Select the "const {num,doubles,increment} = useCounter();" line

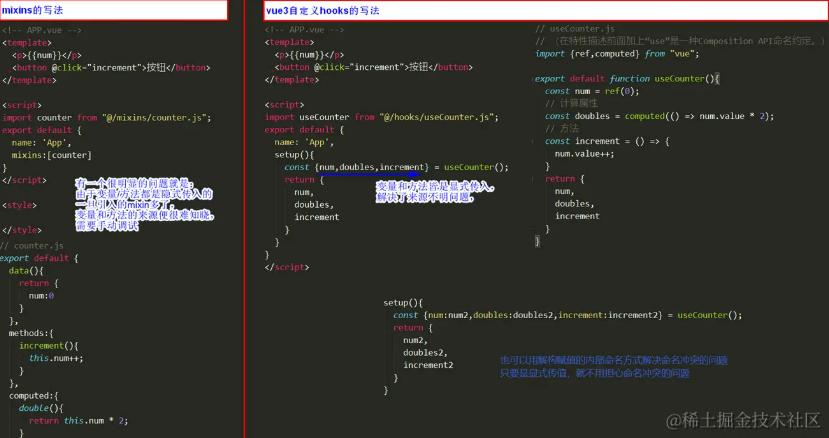(397, 167)
